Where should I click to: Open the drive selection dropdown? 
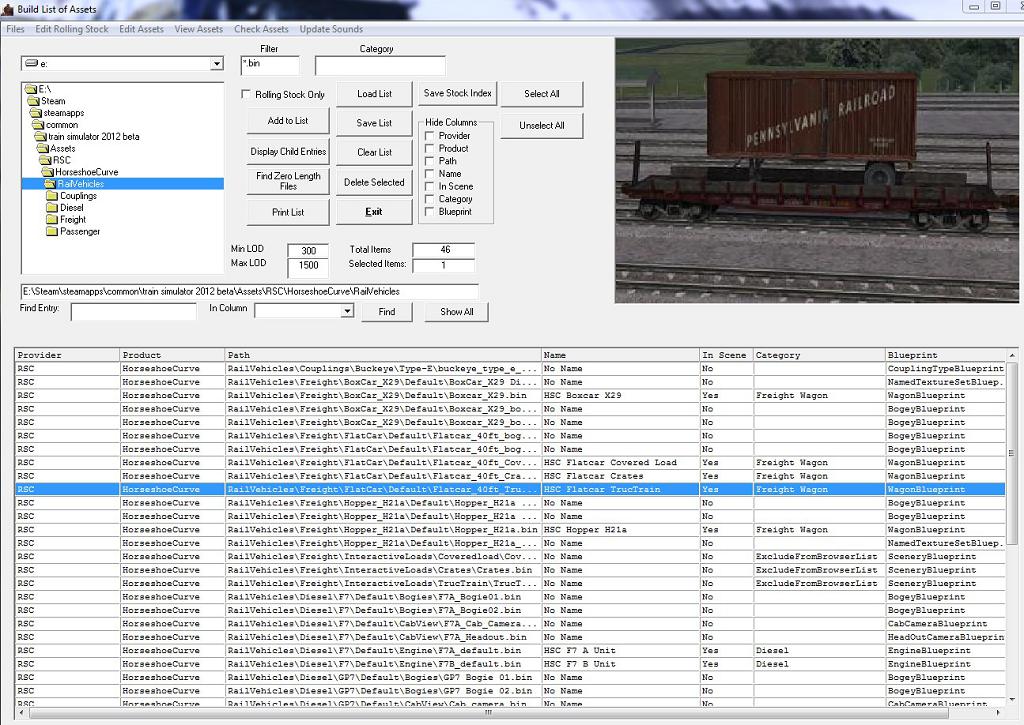217,64
